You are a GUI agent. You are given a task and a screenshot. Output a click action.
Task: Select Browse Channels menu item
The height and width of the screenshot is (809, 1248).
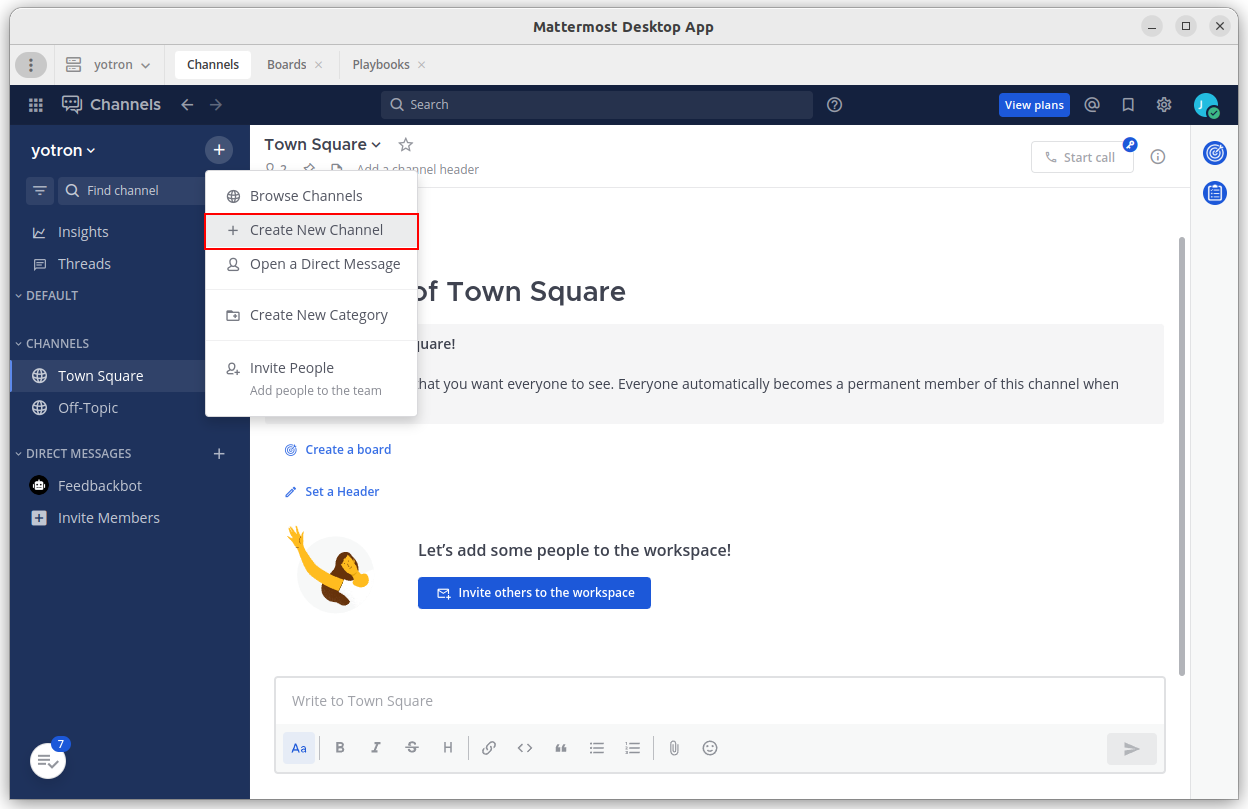coord(311,196)
